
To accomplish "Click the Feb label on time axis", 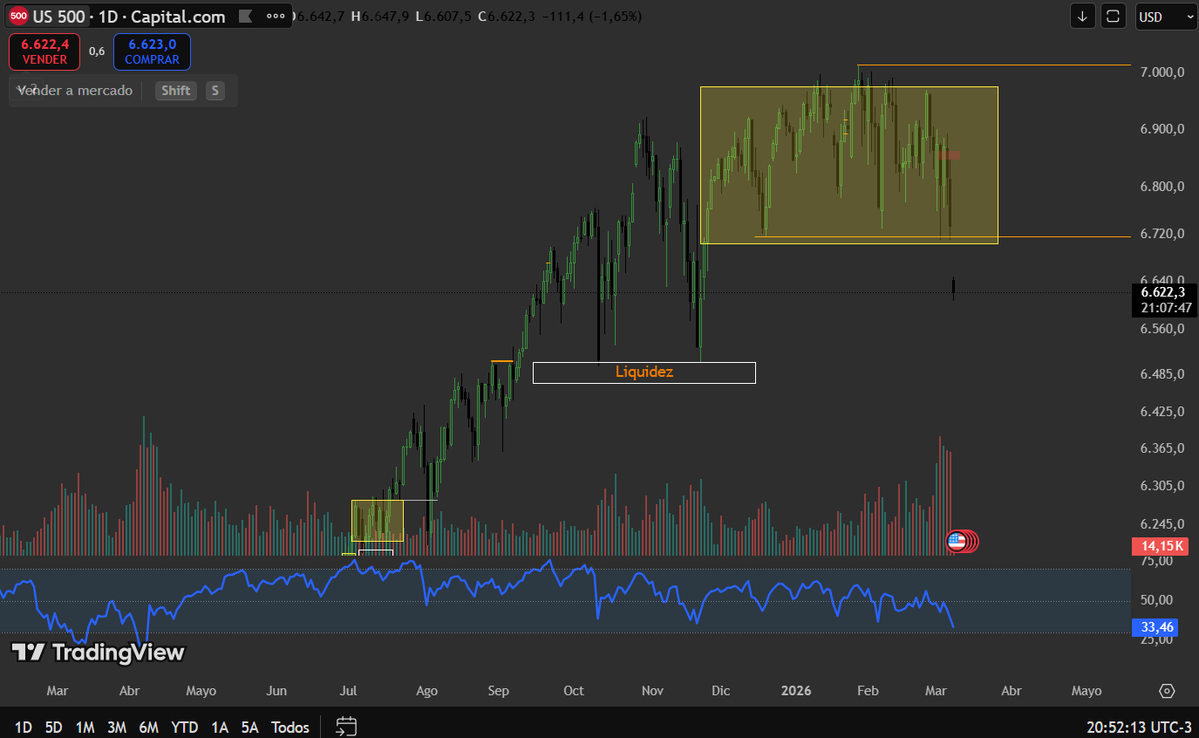I will click(x=868, y=691).
